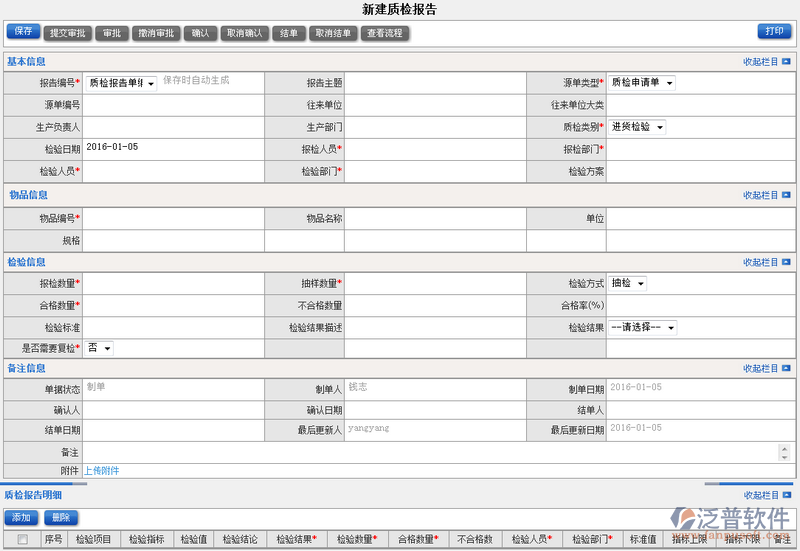Click the 结单 close order button
Viewport: 800px width, 551px height.
289,34
